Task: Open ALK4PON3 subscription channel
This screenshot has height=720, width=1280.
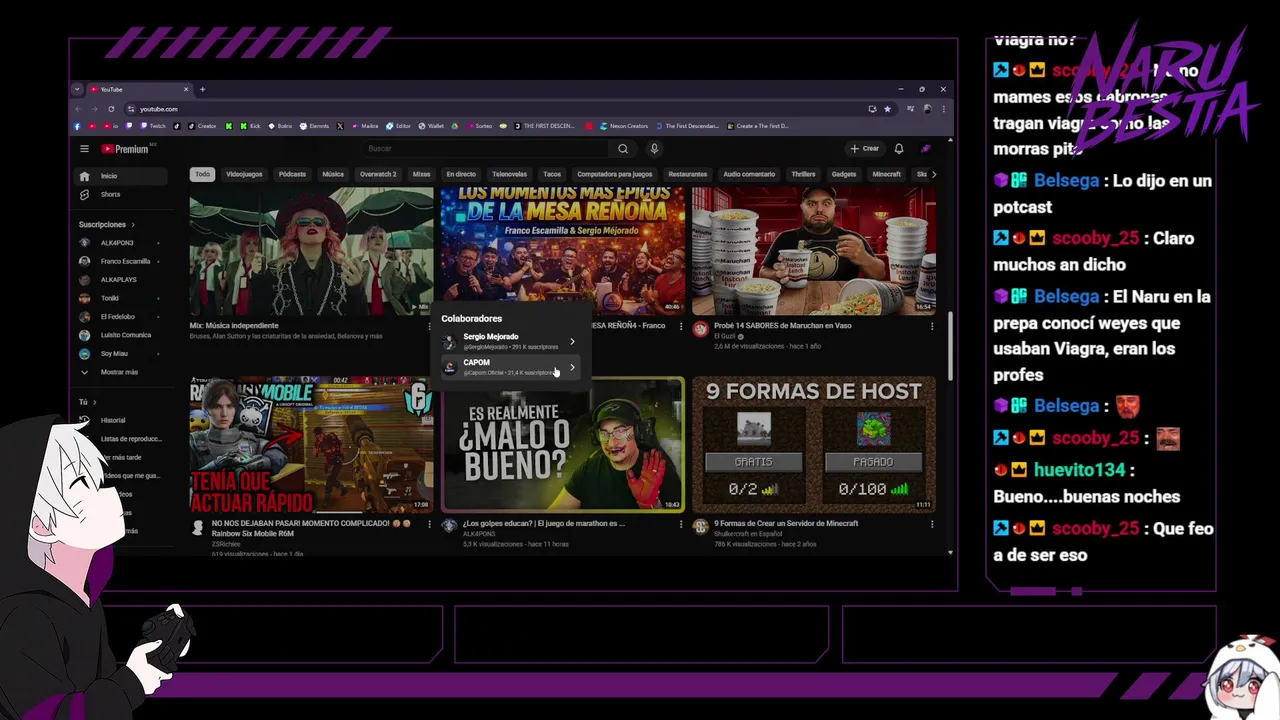Action: point(122,243)
